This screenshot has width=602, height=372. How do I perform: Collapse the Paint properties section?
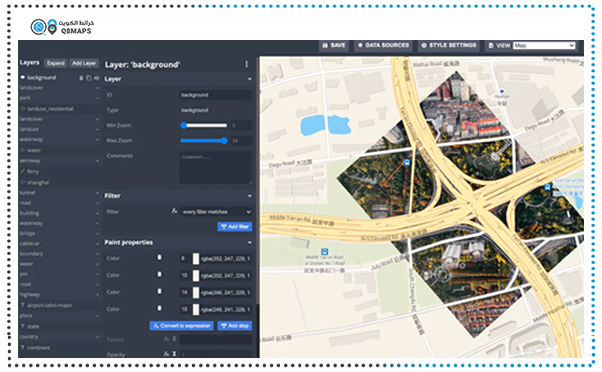tap(250, 242)
